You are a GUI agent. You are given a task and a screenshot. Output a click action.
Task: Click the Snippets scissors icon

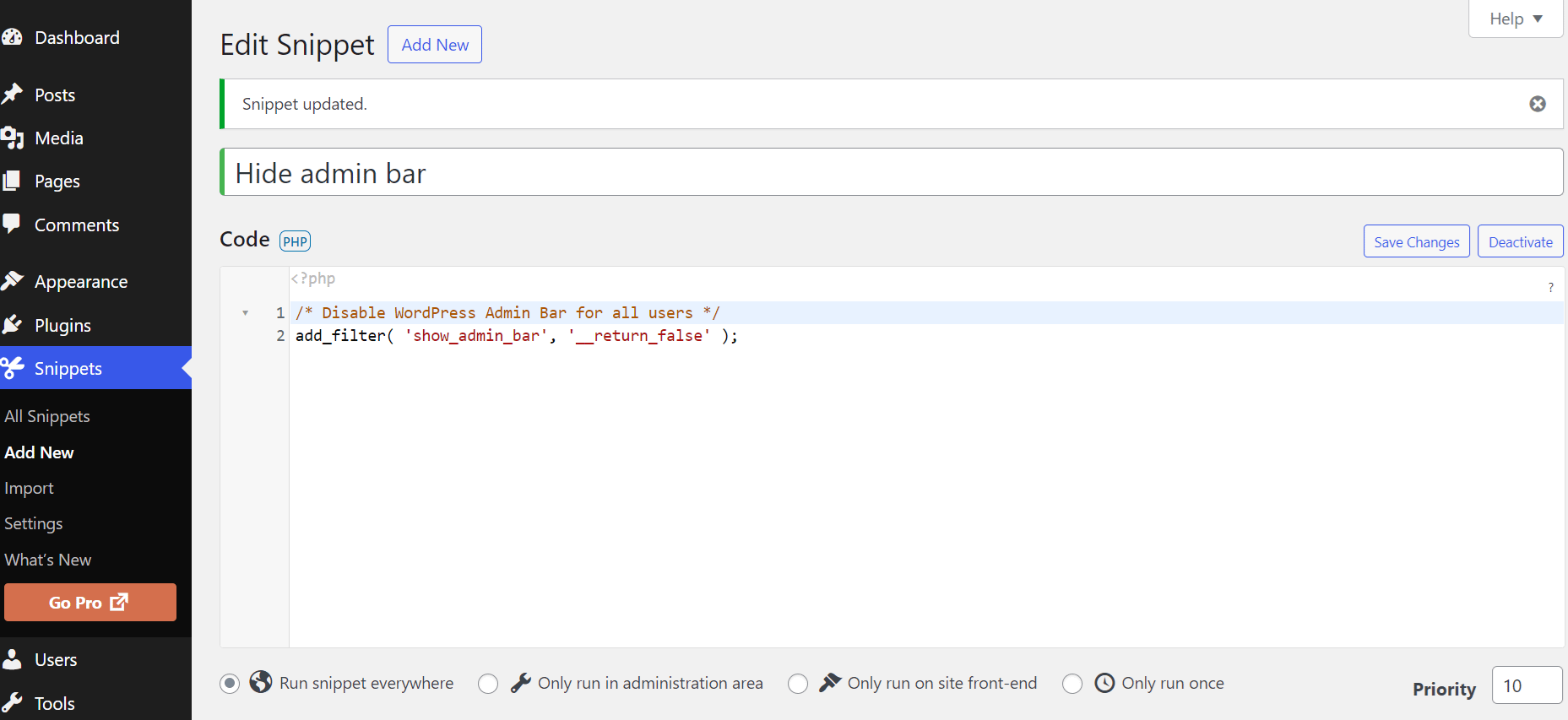click(x=12, y=368)
